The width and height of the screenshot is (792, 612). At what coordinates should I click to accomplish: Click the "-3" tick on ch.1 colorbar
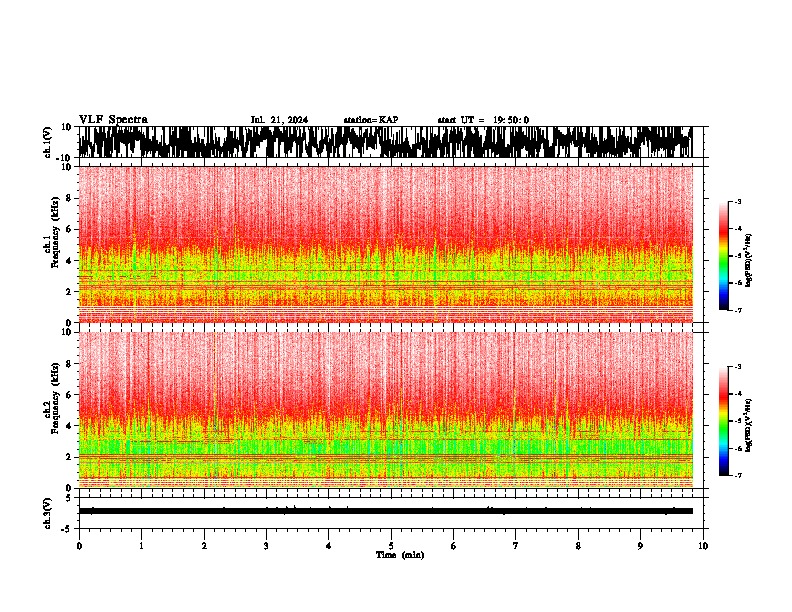(738, 201)
